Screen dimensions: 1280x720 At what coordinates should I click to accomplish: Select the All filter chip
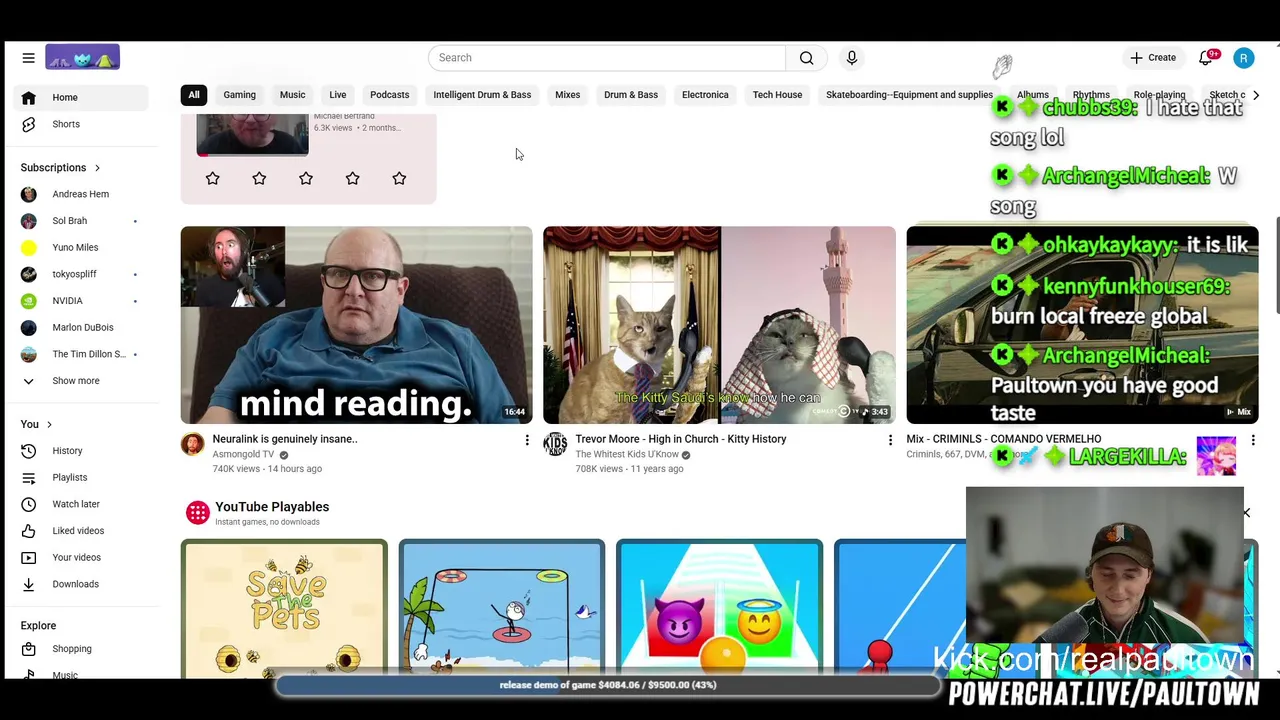coord(194,95)
